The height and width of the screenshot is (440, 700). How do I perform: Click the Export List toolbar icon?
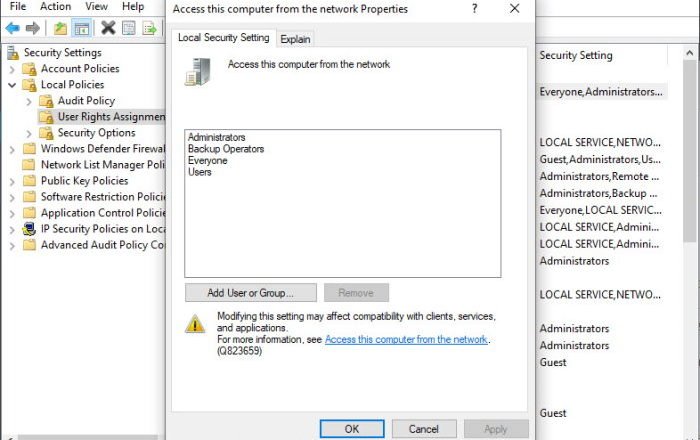click(x=149, y=28)
